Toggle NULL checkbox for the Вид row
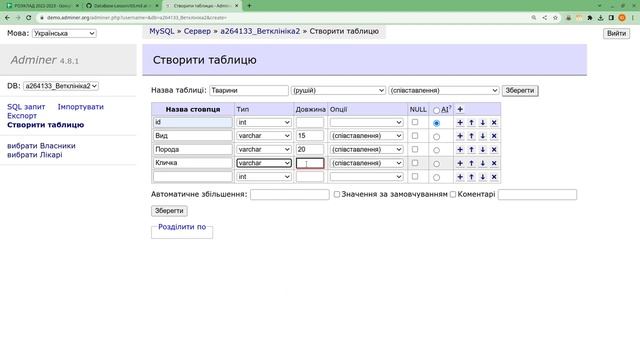This screenshot has height=360, width=640. point(415,136)
